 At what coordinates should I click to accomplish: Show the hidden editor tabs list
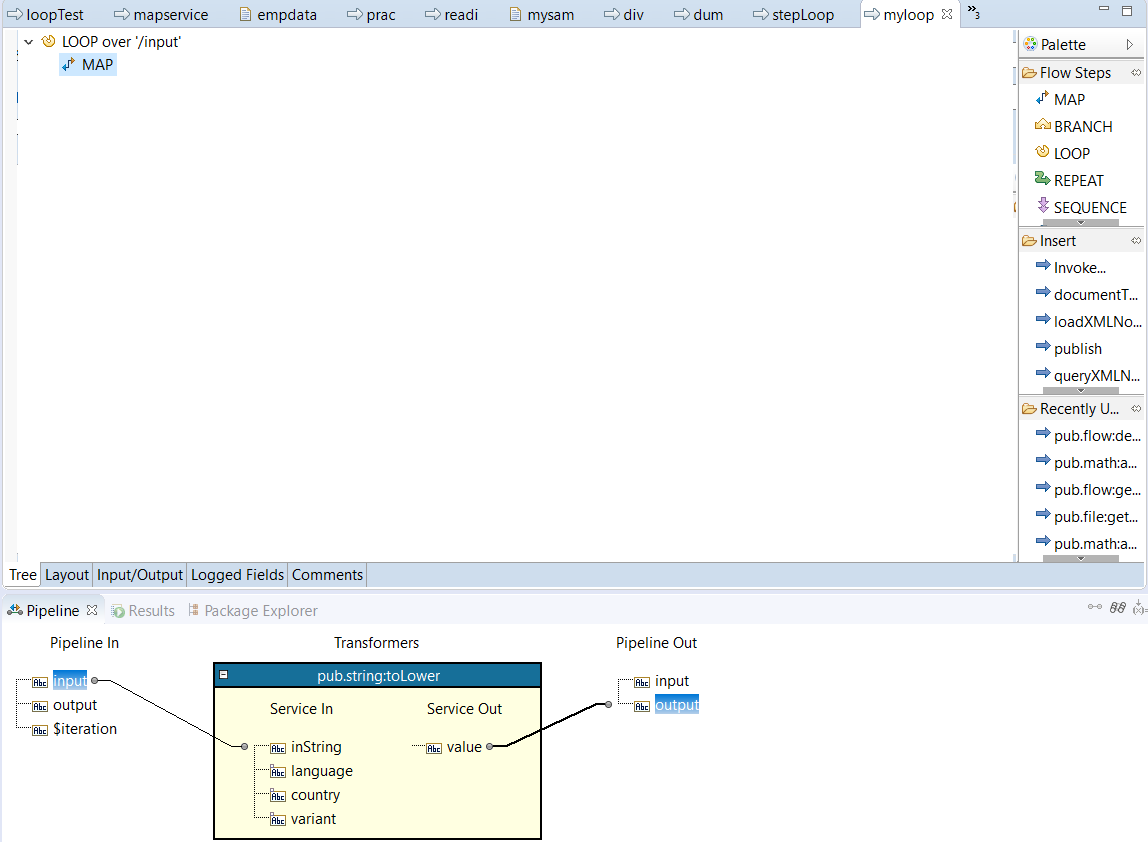click(x=973, y=11)
